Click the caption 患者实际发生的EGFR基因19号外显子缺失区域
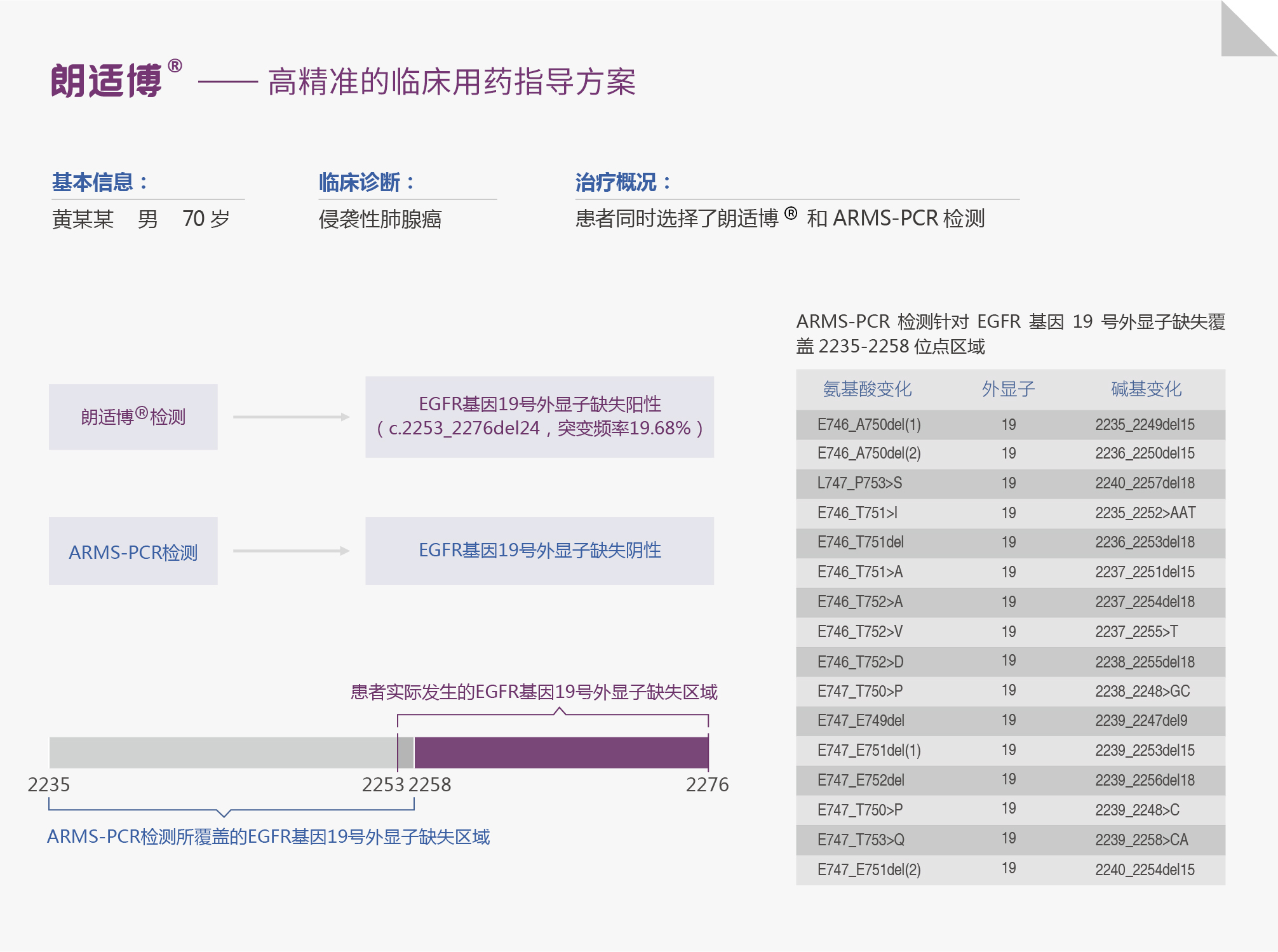 click(534, 692)
